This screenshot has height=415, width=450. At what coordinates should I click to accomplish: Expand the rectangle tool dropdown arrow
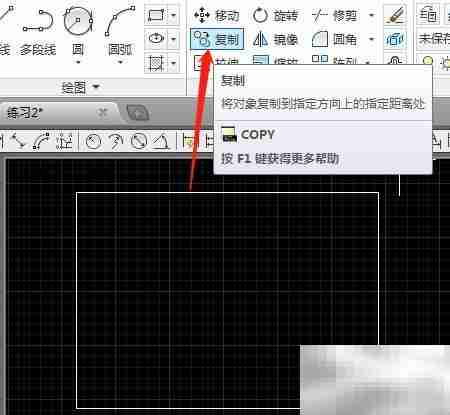(173, 15)
